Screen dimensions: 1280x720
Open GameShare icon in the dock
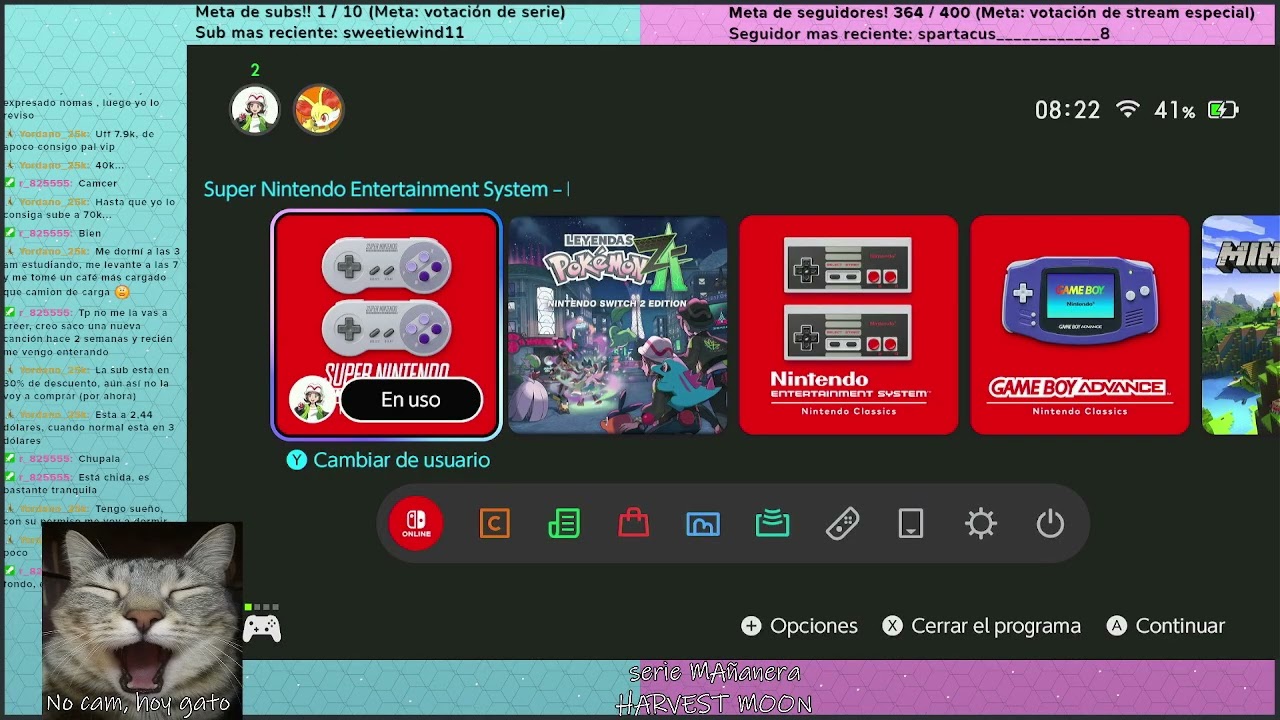772,523
